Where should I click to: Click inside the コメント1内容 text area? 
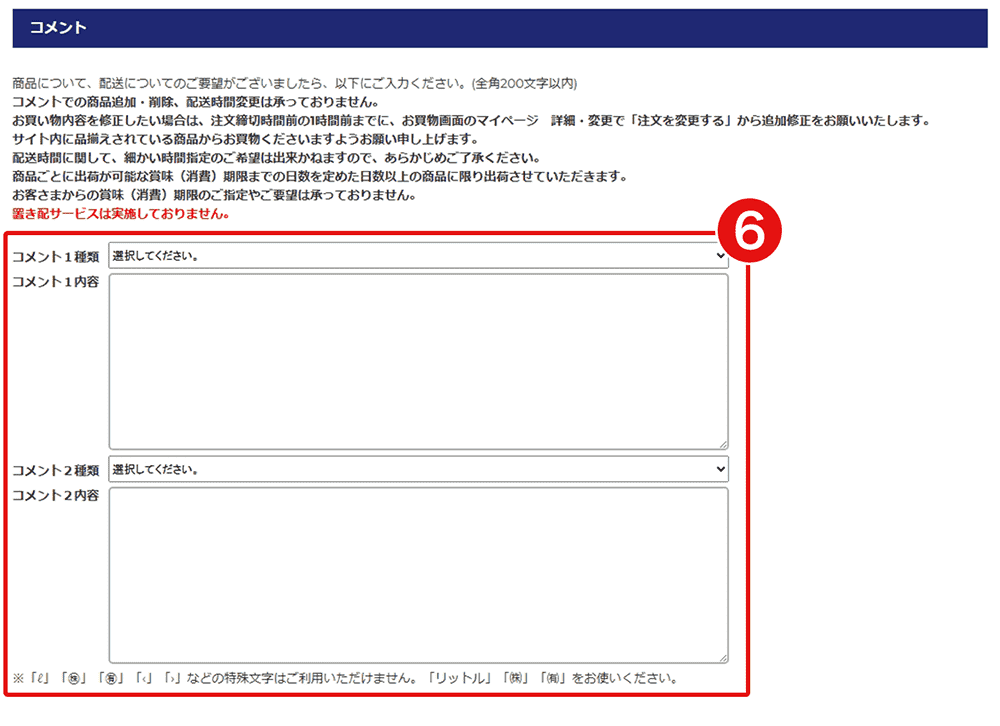[x=418, y=361]
